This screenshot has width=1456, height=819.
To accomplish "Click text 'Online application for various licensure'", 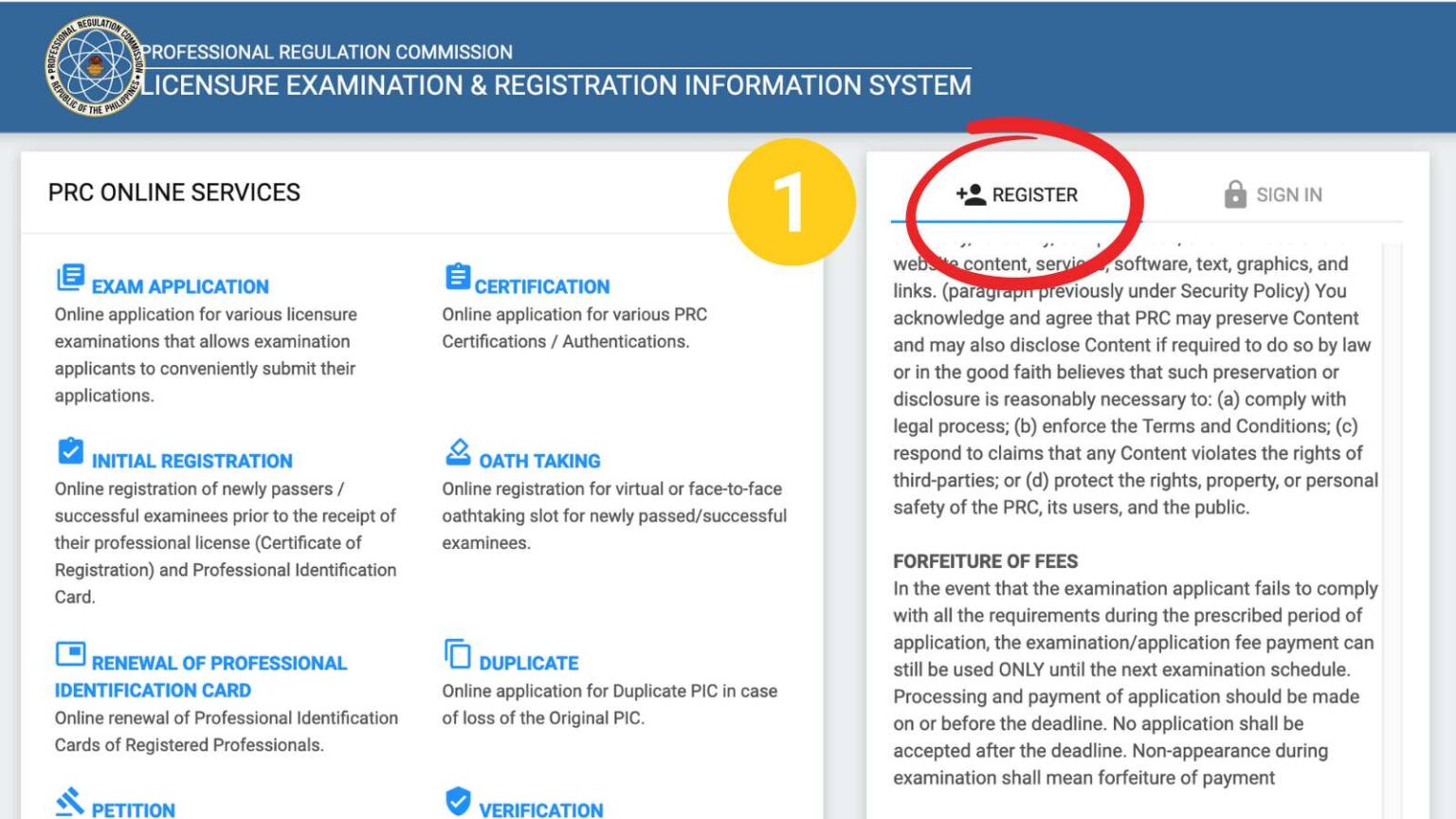I will [206, 314].
